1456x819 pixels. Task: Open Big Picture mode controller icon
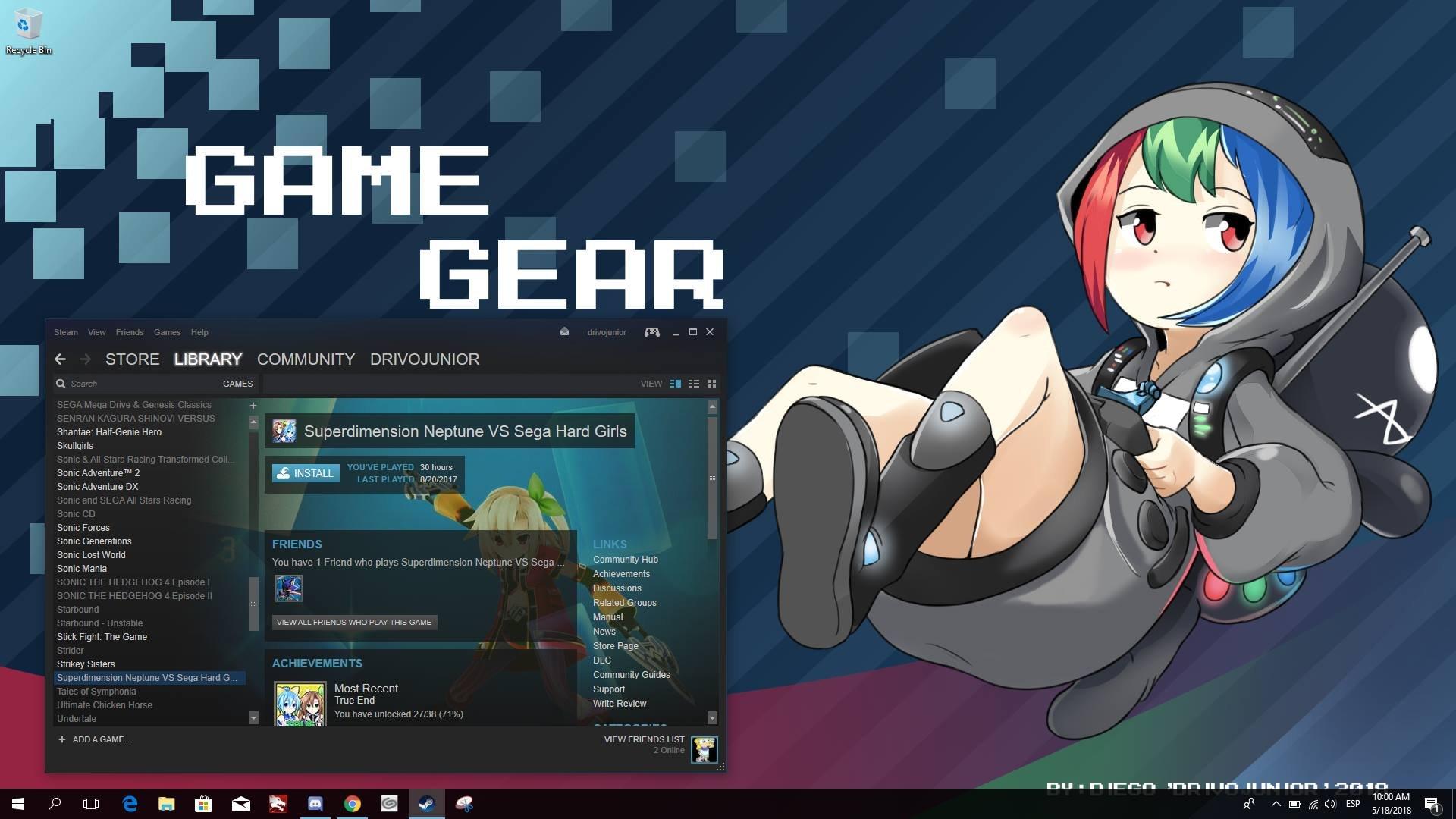(651, 332)
